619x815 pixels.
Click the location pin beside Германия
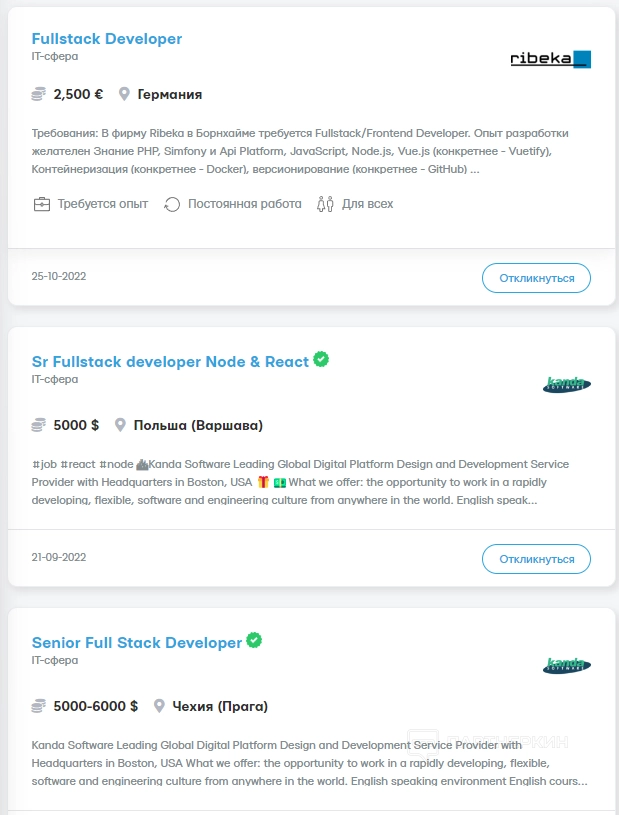(x=125, y=95)
